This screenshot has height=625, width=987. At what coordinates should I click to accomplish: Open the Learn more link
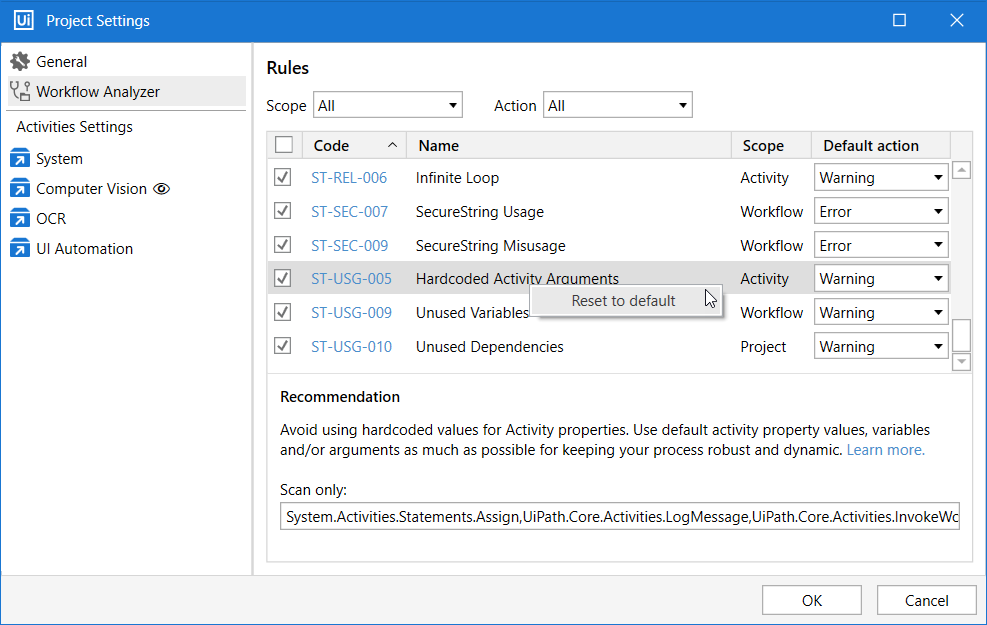click(885, 450)
